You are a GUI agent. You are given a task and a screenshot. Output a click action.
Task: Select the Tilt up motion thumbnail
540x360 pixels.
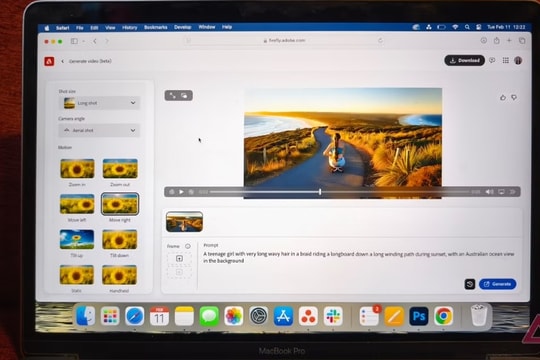[77, 239]
